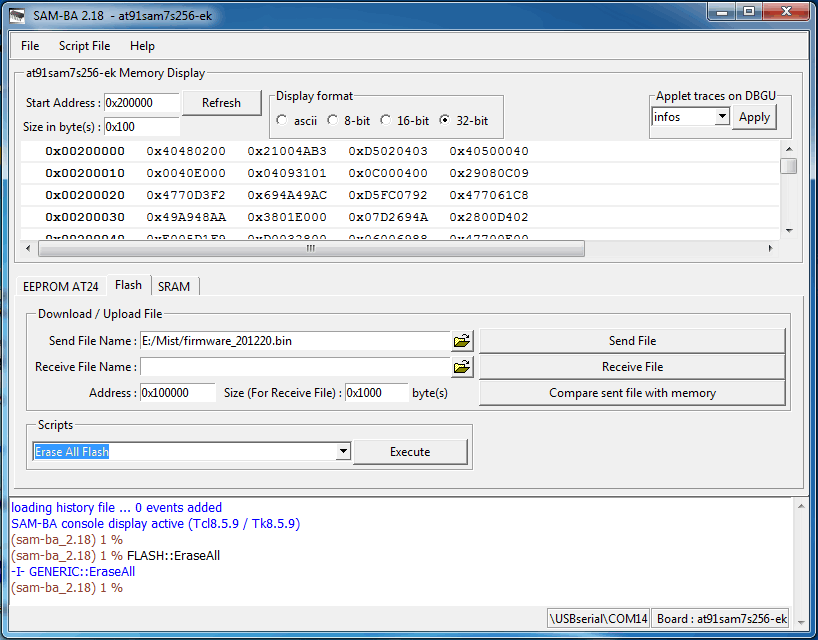Click memory address 0x00200030

pyautogui.click(x=85, y=217)
